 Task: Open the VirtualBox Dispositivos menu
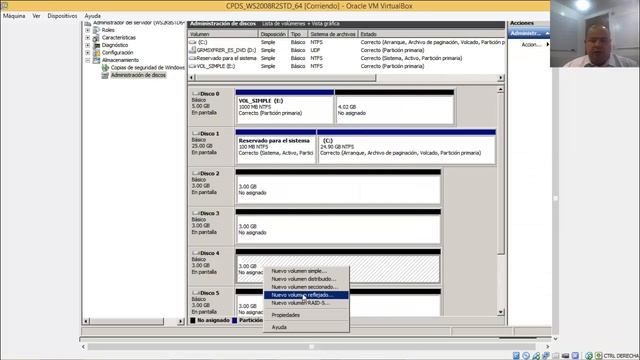pos(62,16)
